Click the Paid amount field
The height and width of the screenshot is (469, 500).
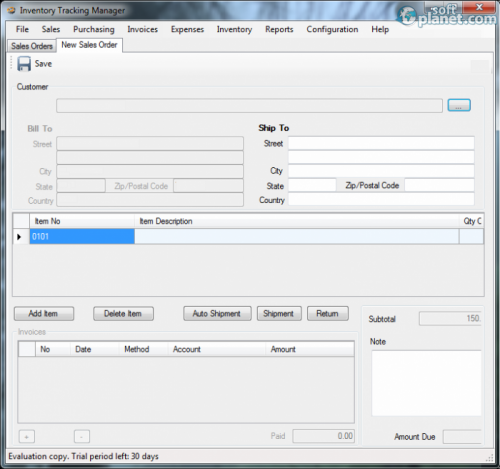323,436
